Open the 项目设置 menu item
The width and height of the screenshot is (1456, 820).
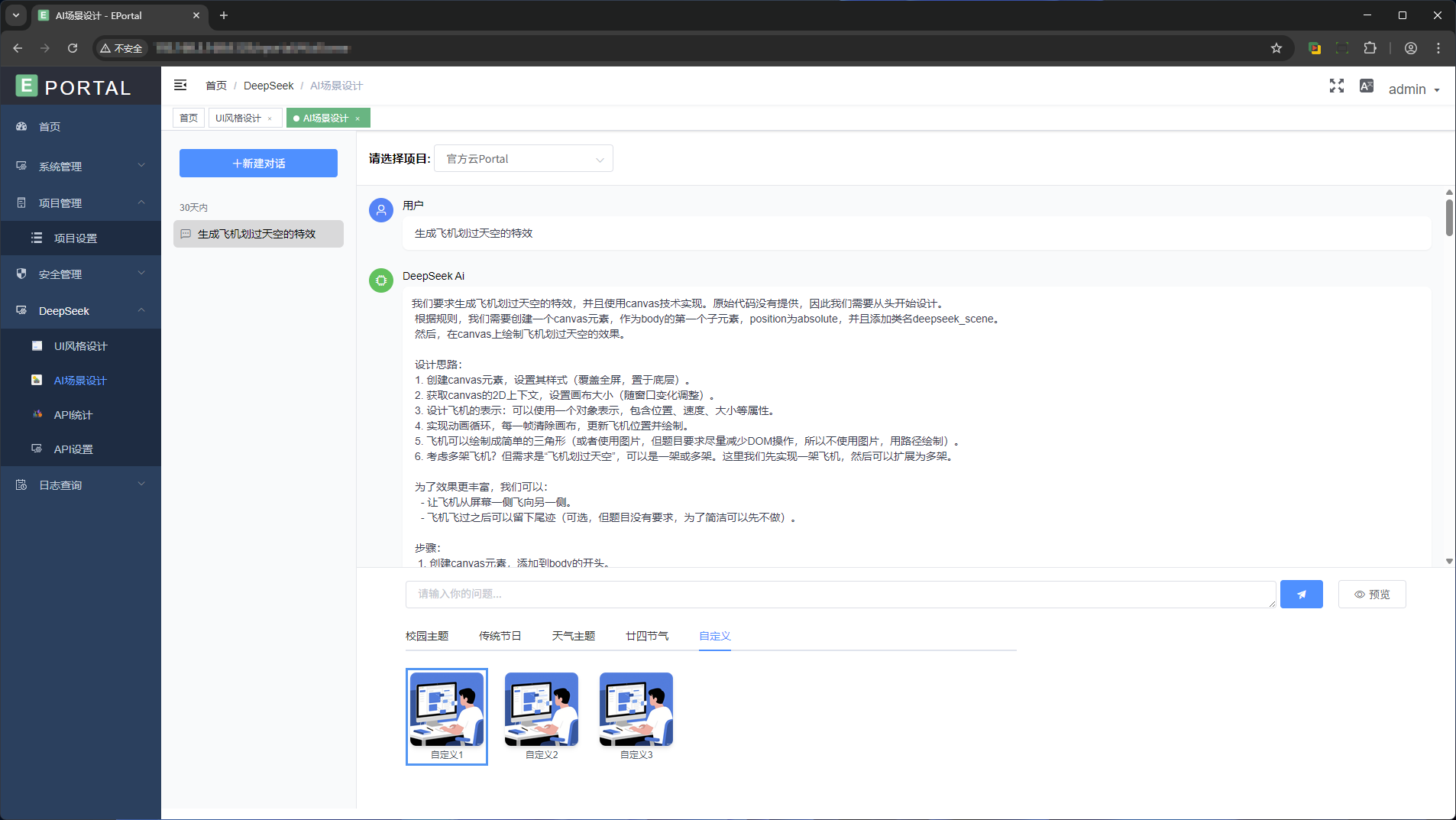tap(81, 238)
